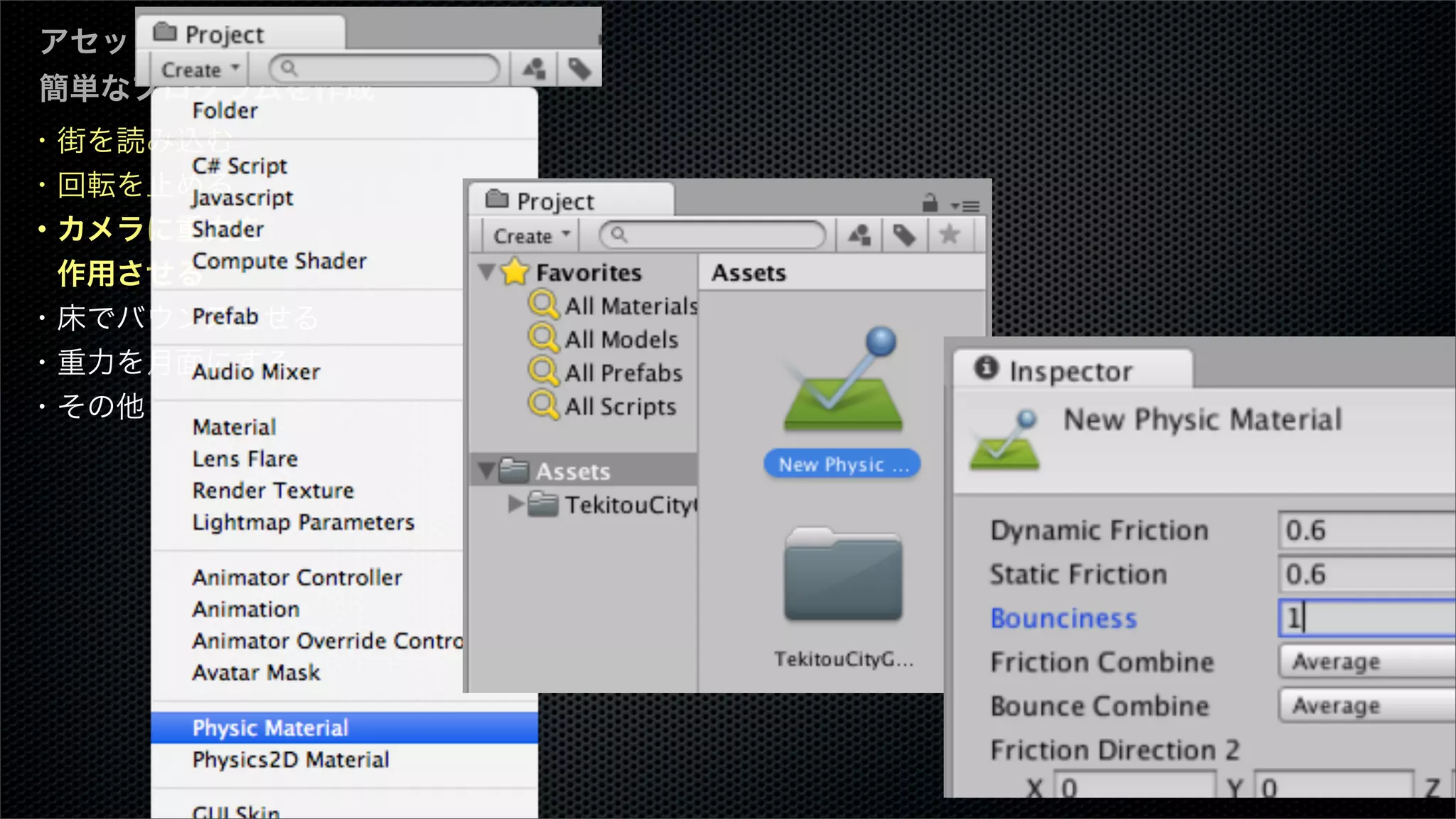Choose C# Script in the Create menu
This screenshot has width=1456, height=819.
(240, 166)
